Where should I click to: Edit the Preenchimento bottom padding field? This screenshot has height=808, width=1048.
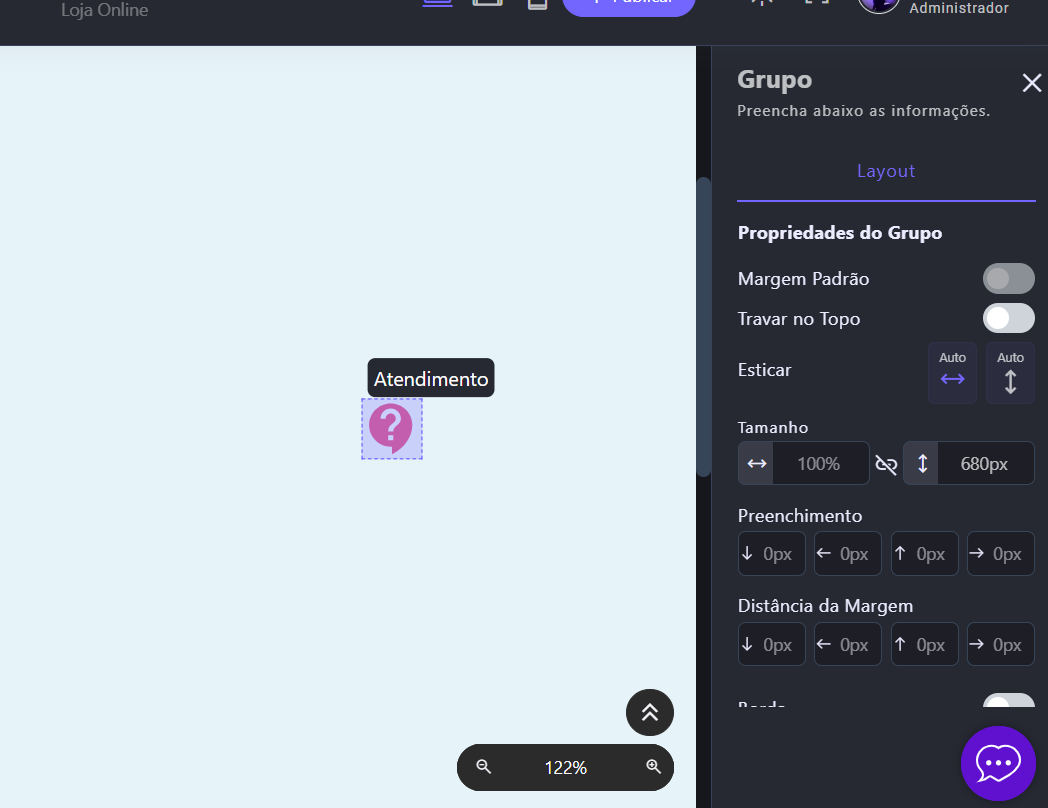click(772, 554)
